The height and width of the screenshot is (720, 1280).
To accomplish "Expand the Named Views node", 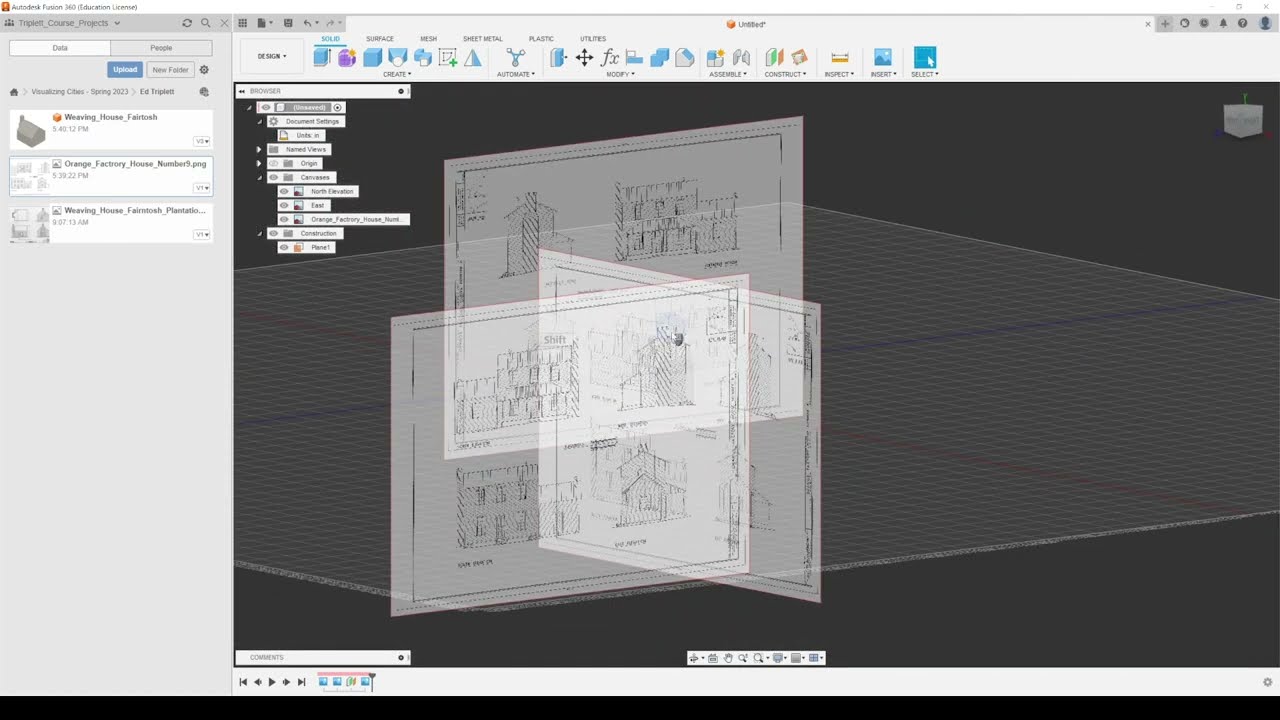I will [x=259, y=149].
